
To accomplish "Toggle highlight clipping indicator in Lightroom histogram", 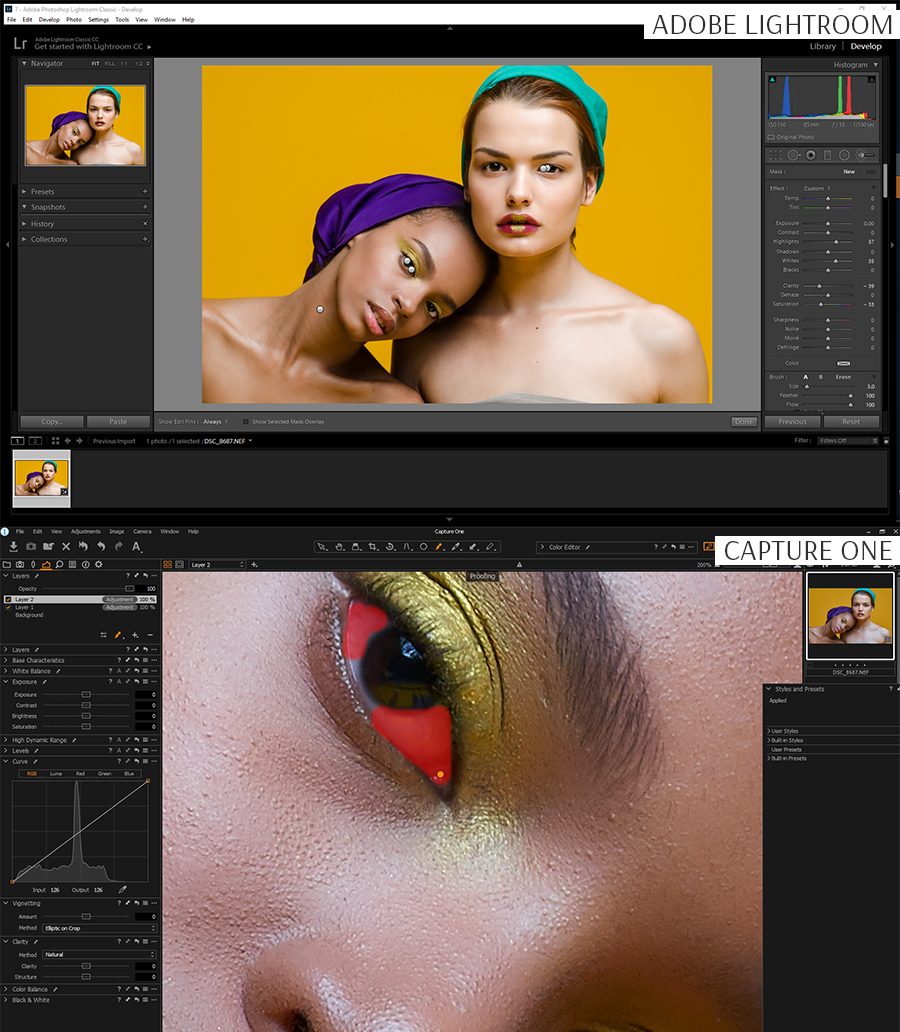I will coord(872,80).
